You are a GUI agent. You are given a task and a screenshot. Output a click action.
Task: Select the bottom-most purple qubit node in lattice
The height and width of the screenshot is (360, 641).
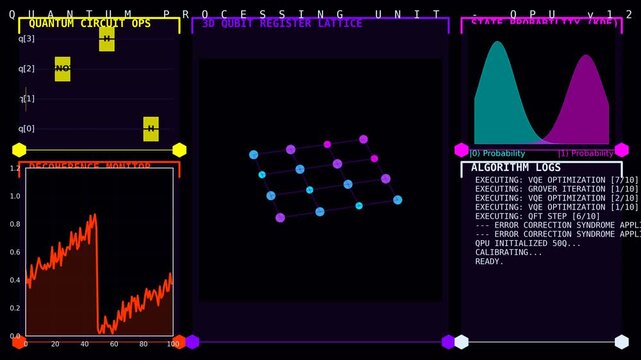pos(280,217)
